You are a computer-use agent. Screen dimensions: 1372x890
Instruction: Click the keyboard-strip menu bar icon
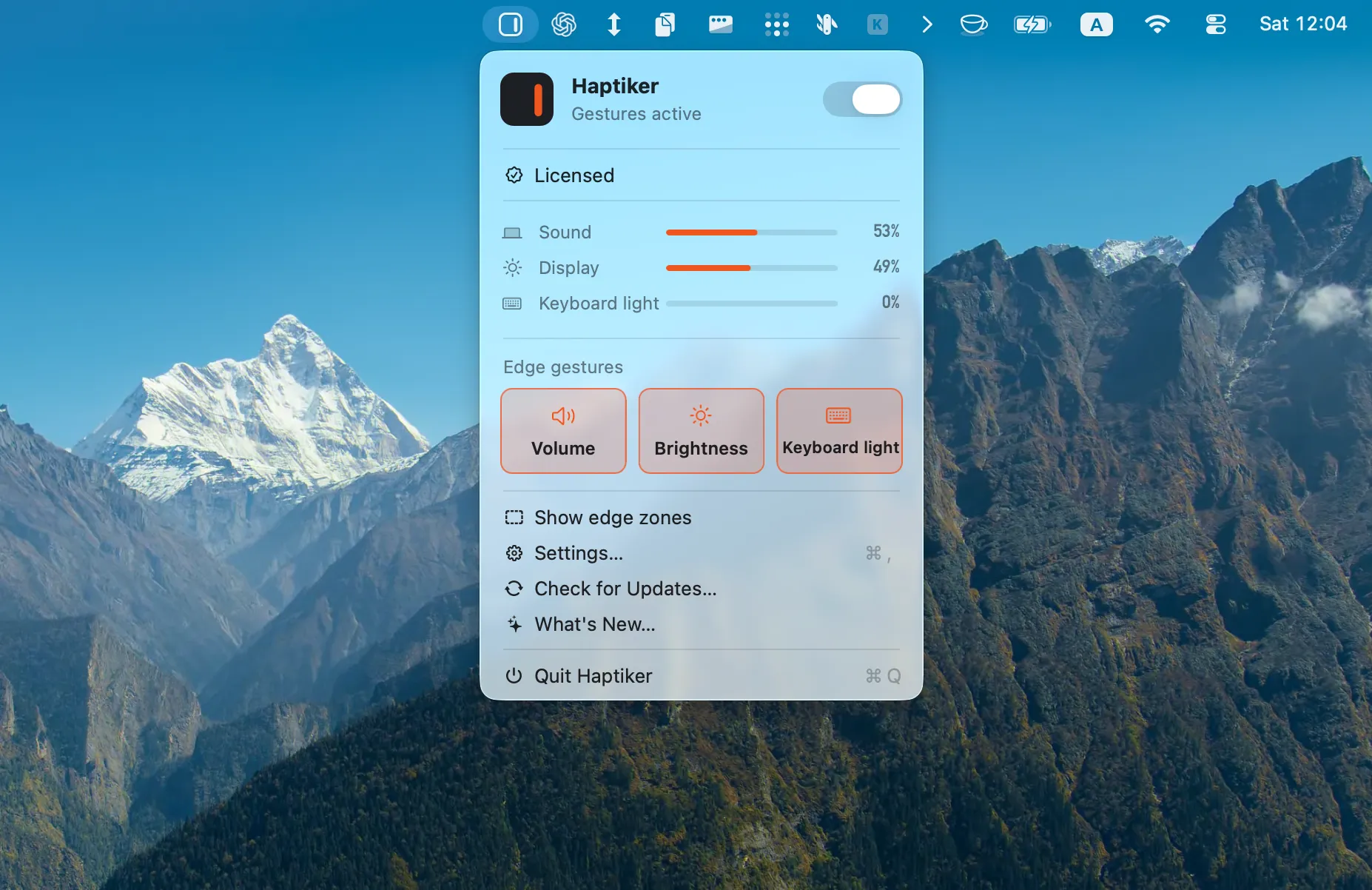(x=720, y=24)
